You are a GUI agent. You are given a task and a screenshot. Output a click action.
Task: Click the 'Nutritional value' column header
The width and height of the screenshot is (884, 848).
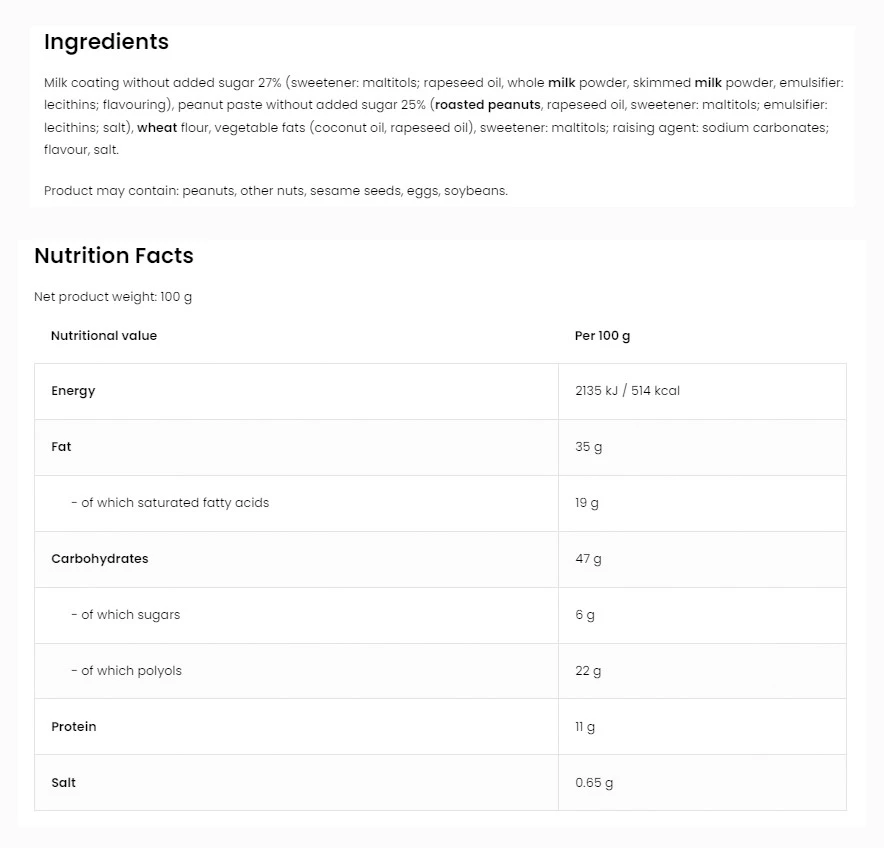tap(104, 336)
